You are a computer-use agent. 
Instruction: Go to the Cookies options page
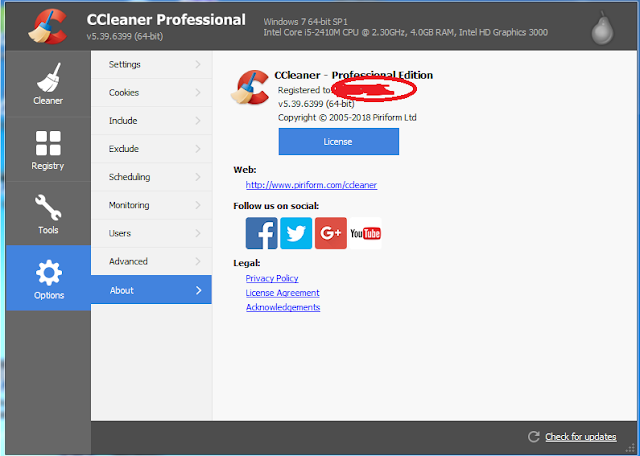pos(151,93)
